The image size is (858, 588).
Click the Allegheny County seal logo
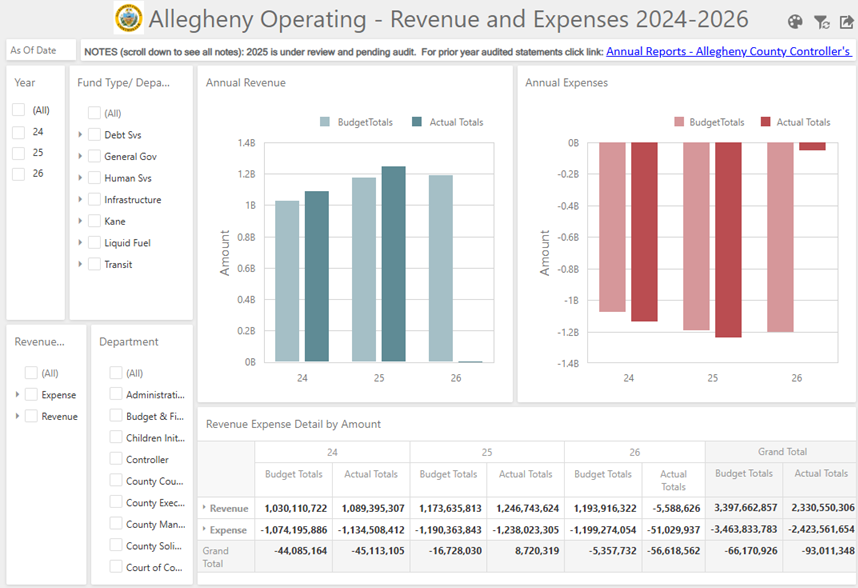pyautogui.click(x=129, y=18)
